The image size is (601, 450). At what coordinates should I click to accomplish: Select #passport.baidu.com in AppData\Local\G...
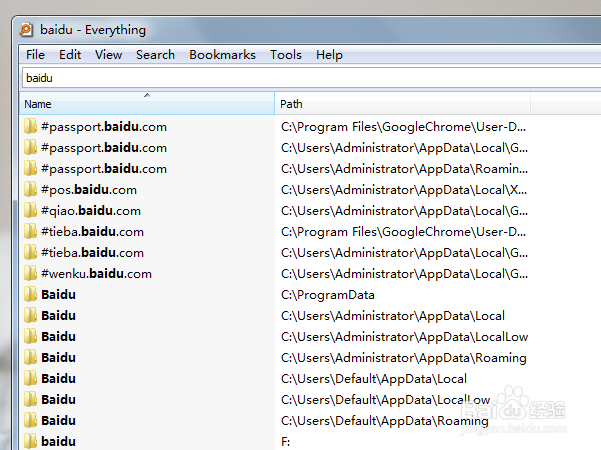coord(104,148)
